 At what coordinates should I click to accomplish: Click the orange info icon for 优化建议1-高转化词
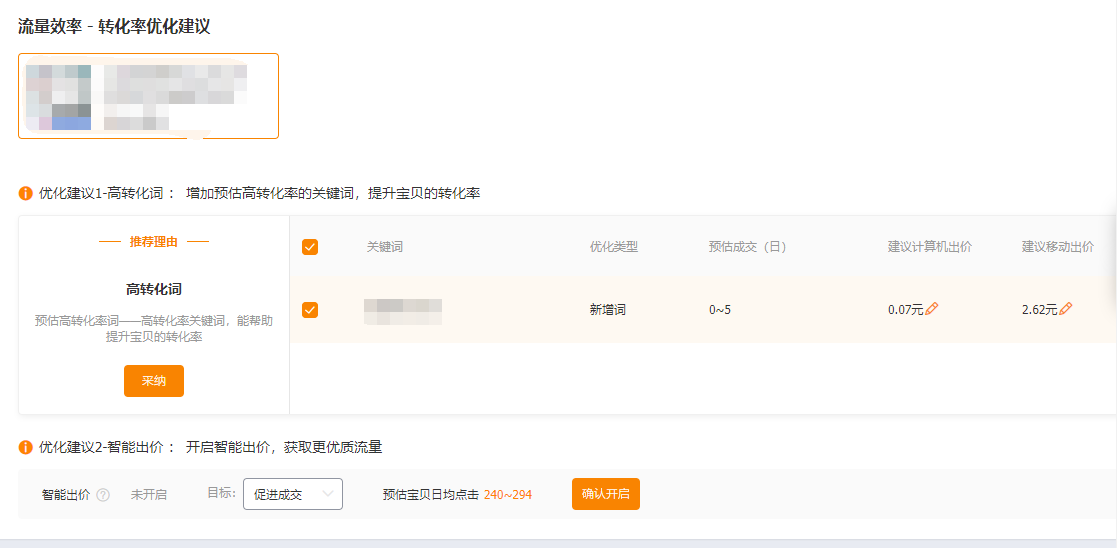(26, 193)
